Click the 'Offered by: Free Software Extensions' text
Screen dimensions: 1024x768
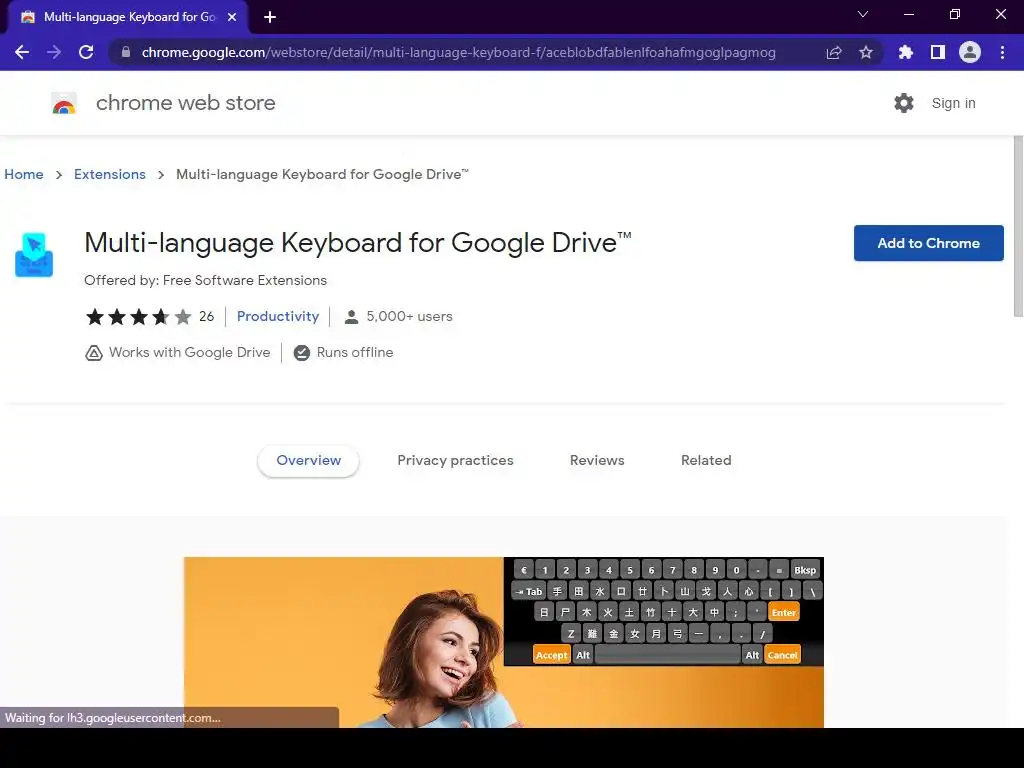205,280
